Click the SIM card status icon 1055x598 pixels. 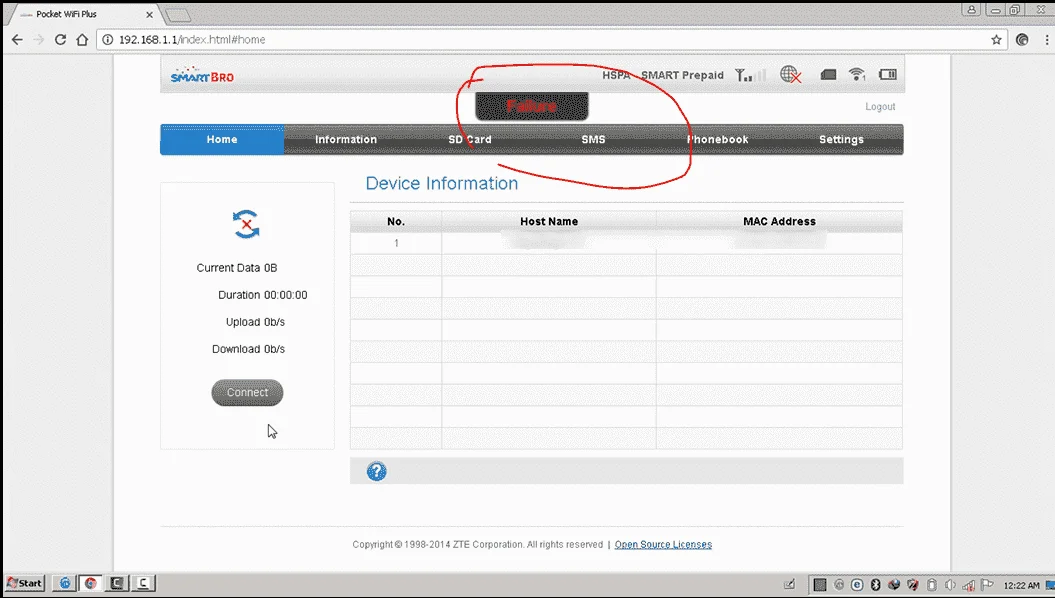828,75
